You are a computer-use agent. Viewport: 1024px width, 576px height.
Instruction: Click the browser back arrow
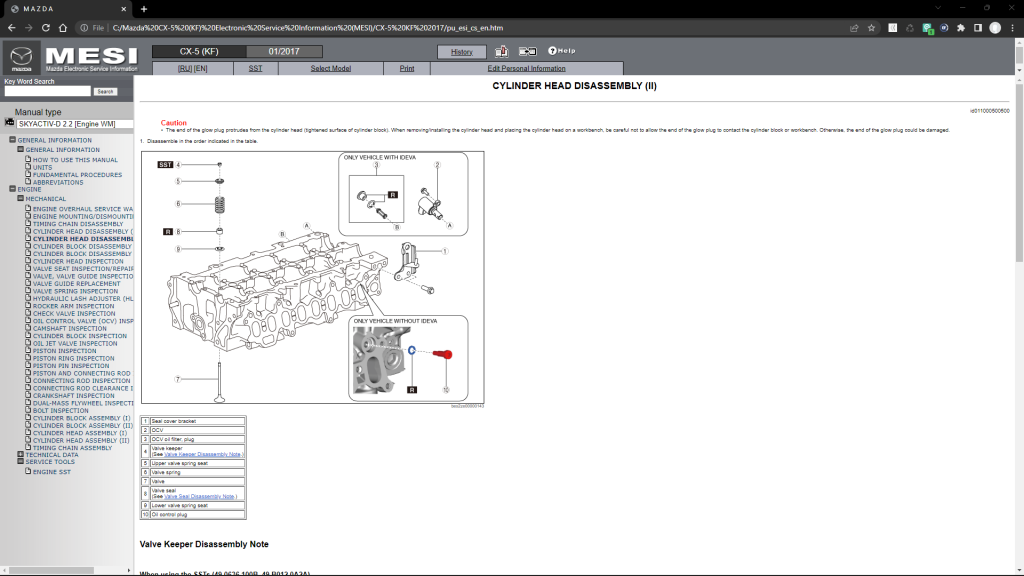point(12,28)
